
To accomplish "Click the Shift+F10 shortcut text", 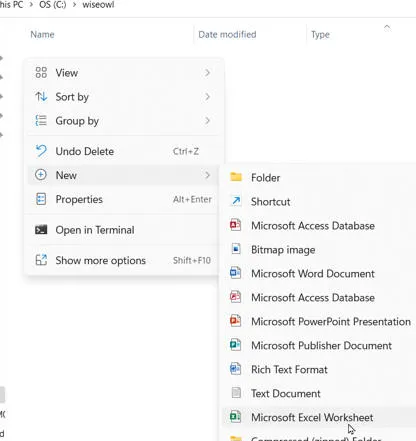I will pos(192,260).
